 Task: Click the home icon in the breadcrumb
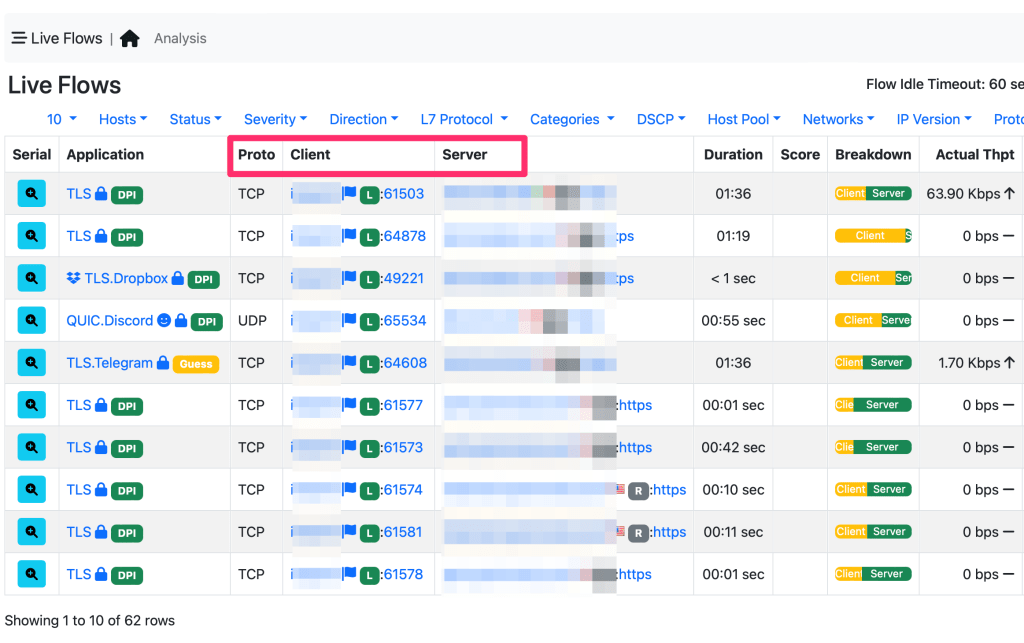129,39
